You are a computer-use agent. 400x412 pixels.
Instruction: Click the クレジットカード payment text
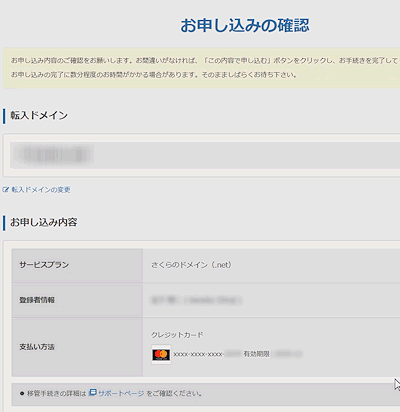point(177,335)
